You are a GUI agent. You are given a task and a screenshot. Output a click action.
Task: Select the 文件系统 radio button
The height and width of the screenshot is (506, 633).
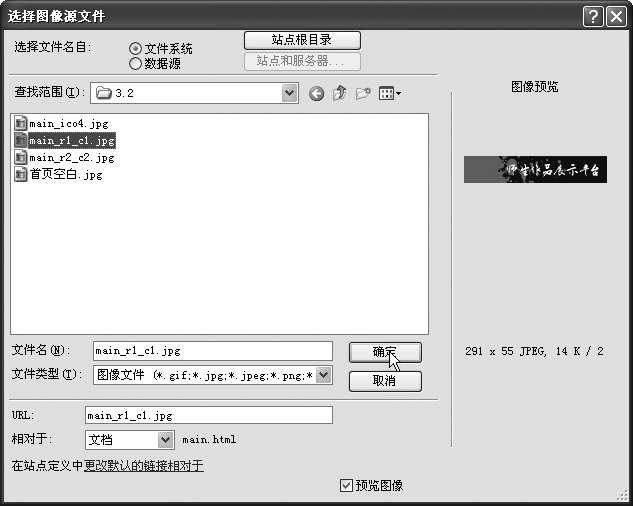(135, 49)
